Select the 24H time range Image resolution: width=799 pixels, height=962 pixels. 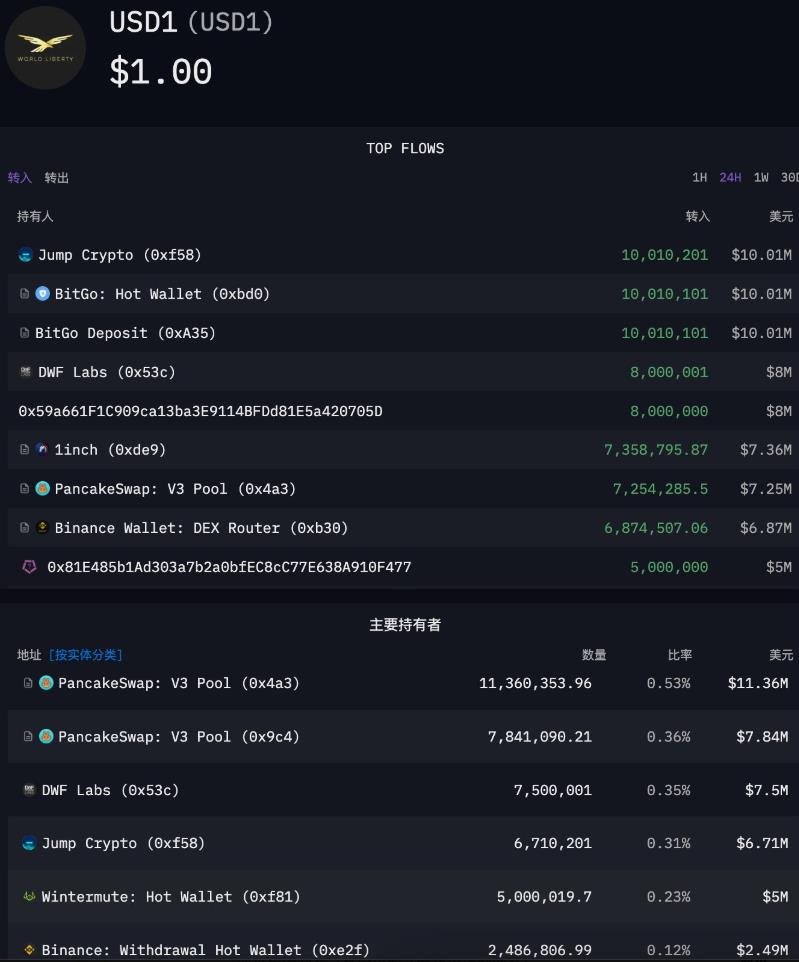pyautogui.click(x=730, y=178)
